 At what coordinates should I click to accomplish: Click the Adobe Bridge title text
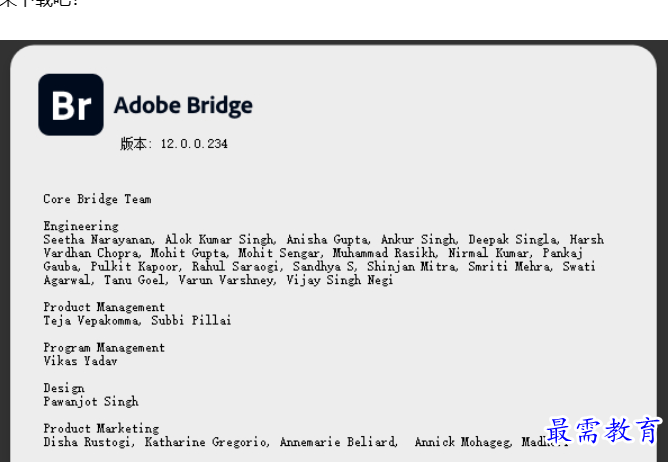pos(183,106)
